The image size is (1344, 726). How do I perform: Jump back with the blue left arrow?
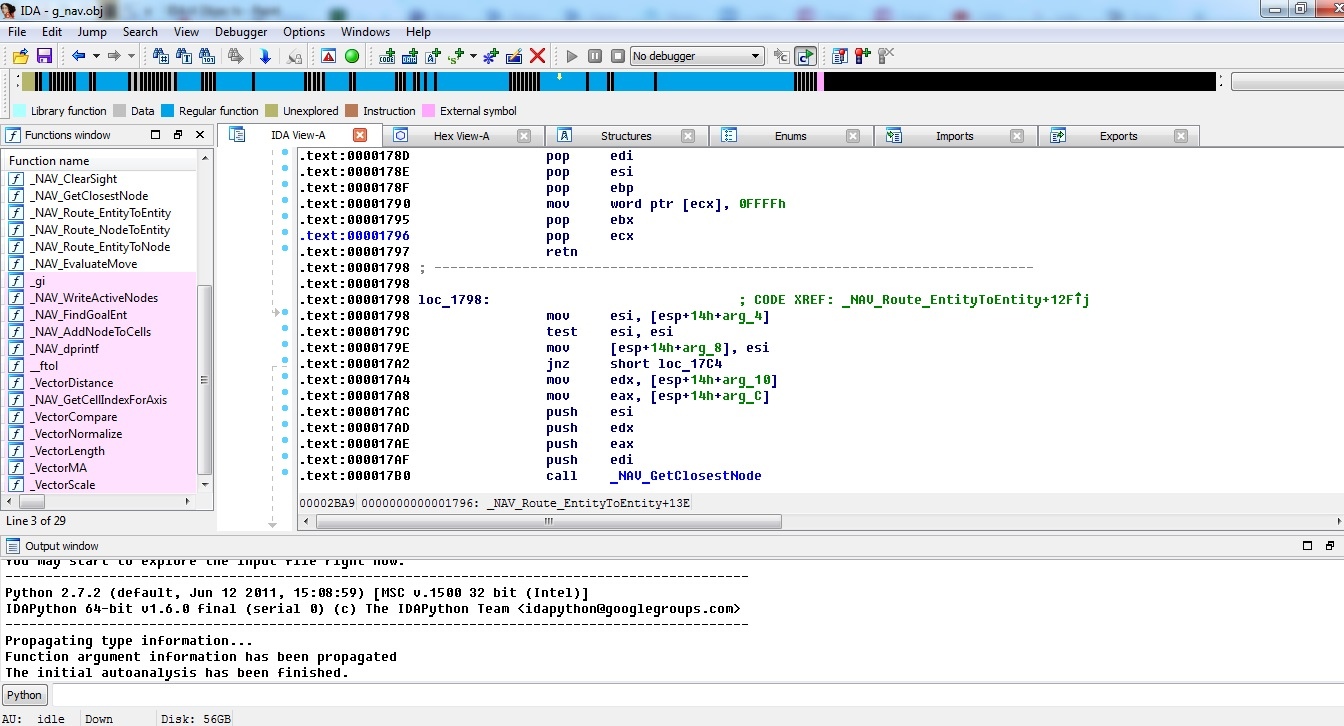(78, 56)
